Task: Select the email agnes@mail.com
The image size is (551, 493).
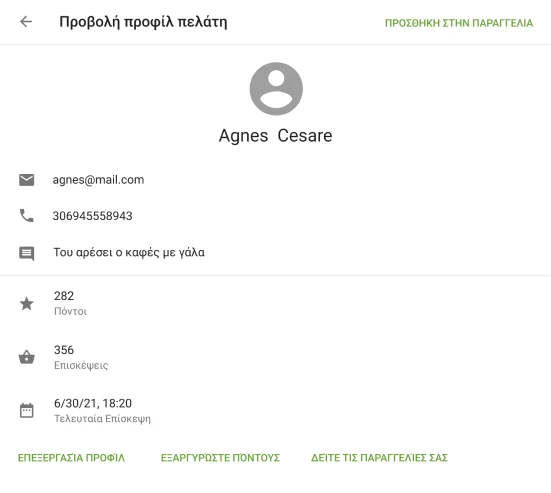Action: [x=98, y=180]
